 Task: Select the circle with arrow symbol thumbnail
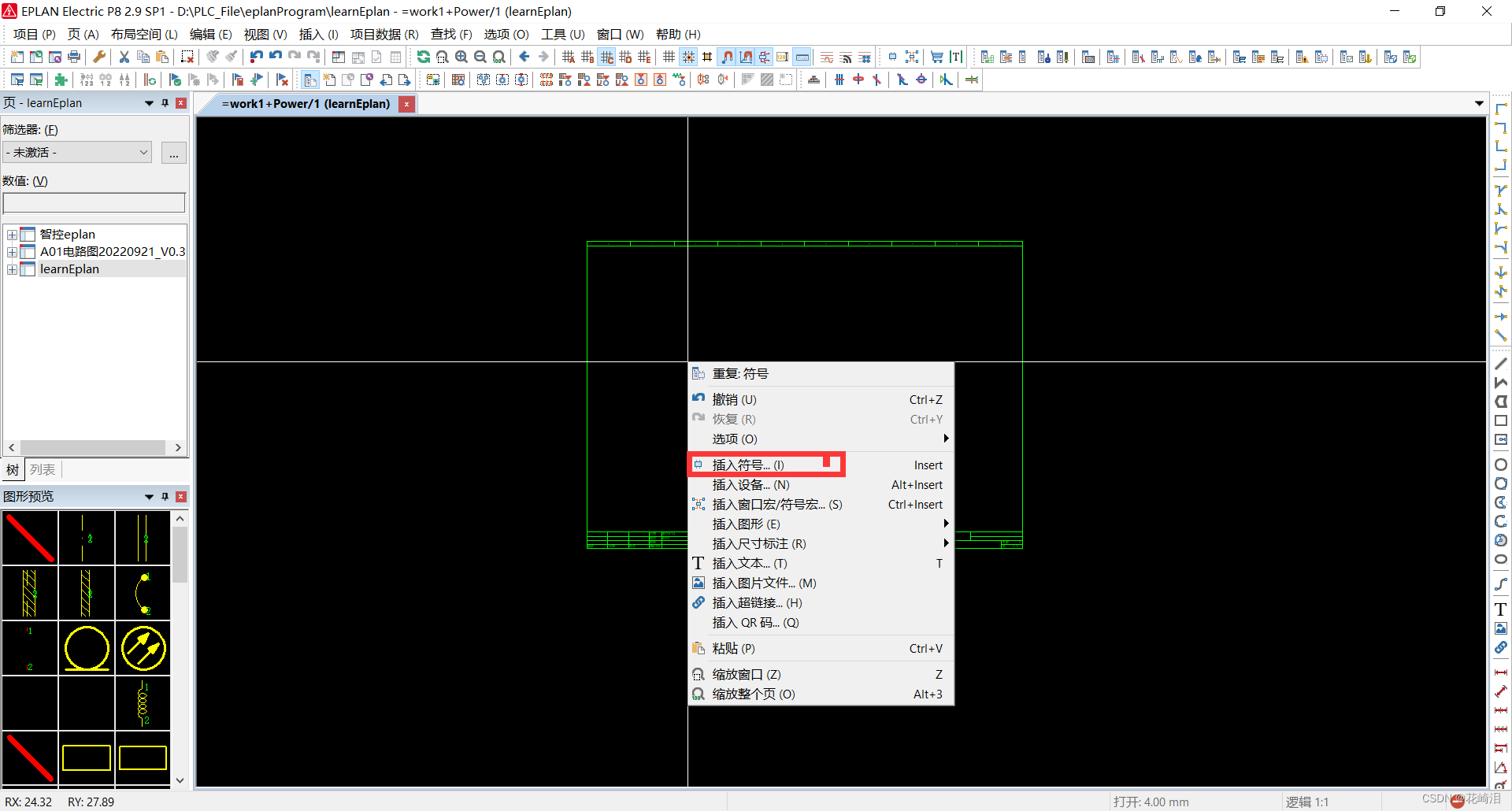143,648
